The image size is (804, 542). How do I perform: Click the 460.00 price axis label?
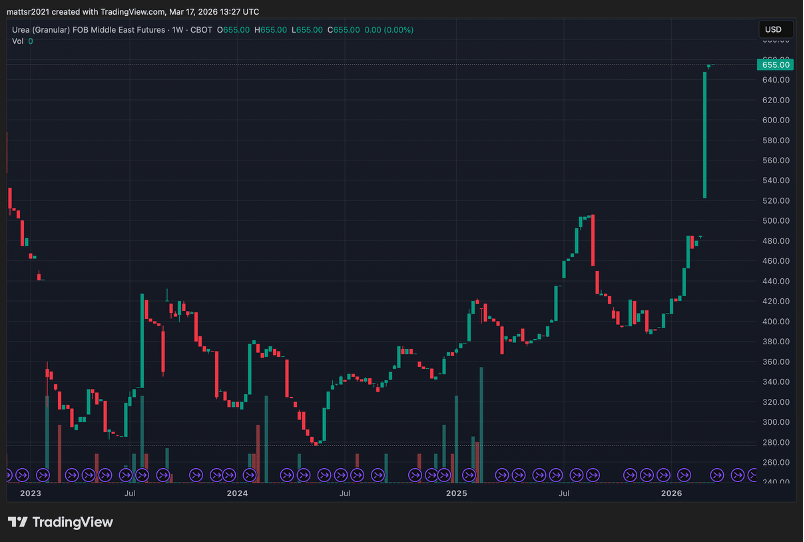[x=776, y=260]
